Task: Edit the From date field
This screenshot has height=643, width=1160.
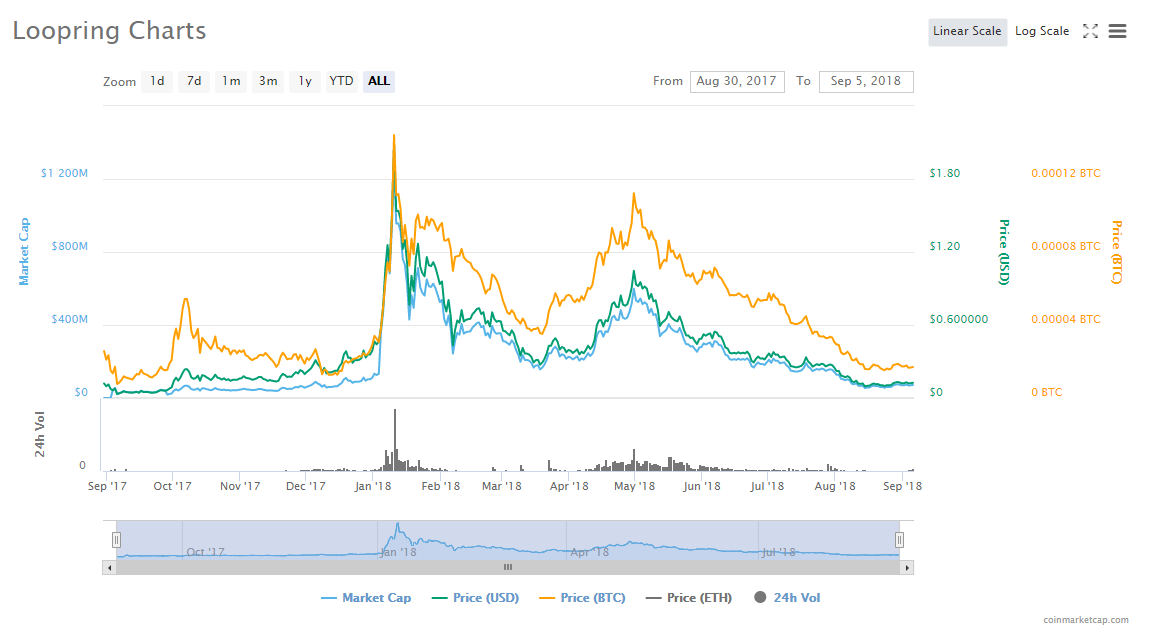Action: tap(737, 81)
